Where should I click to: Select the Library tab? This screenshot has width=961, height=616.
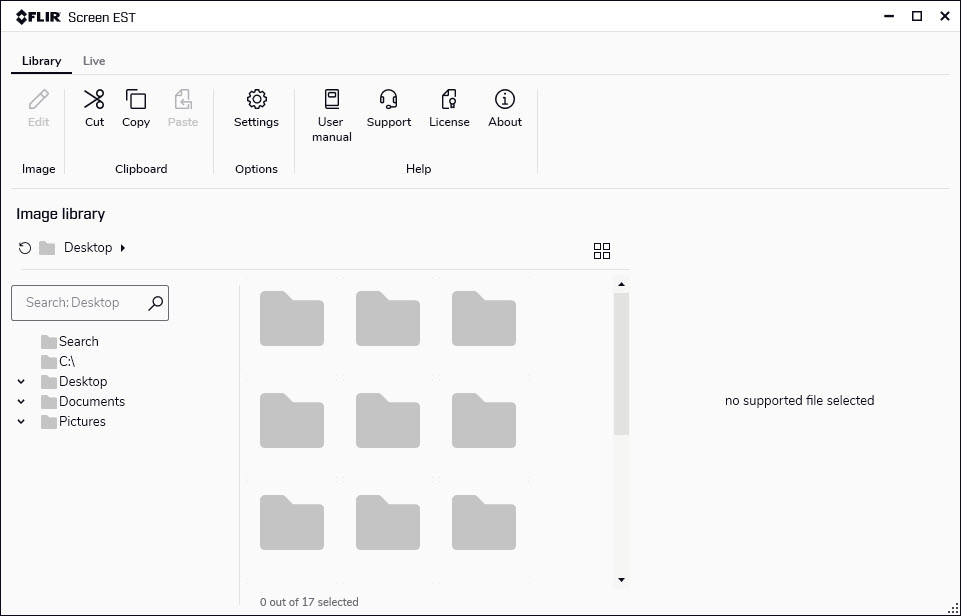(x=42, y=61)
